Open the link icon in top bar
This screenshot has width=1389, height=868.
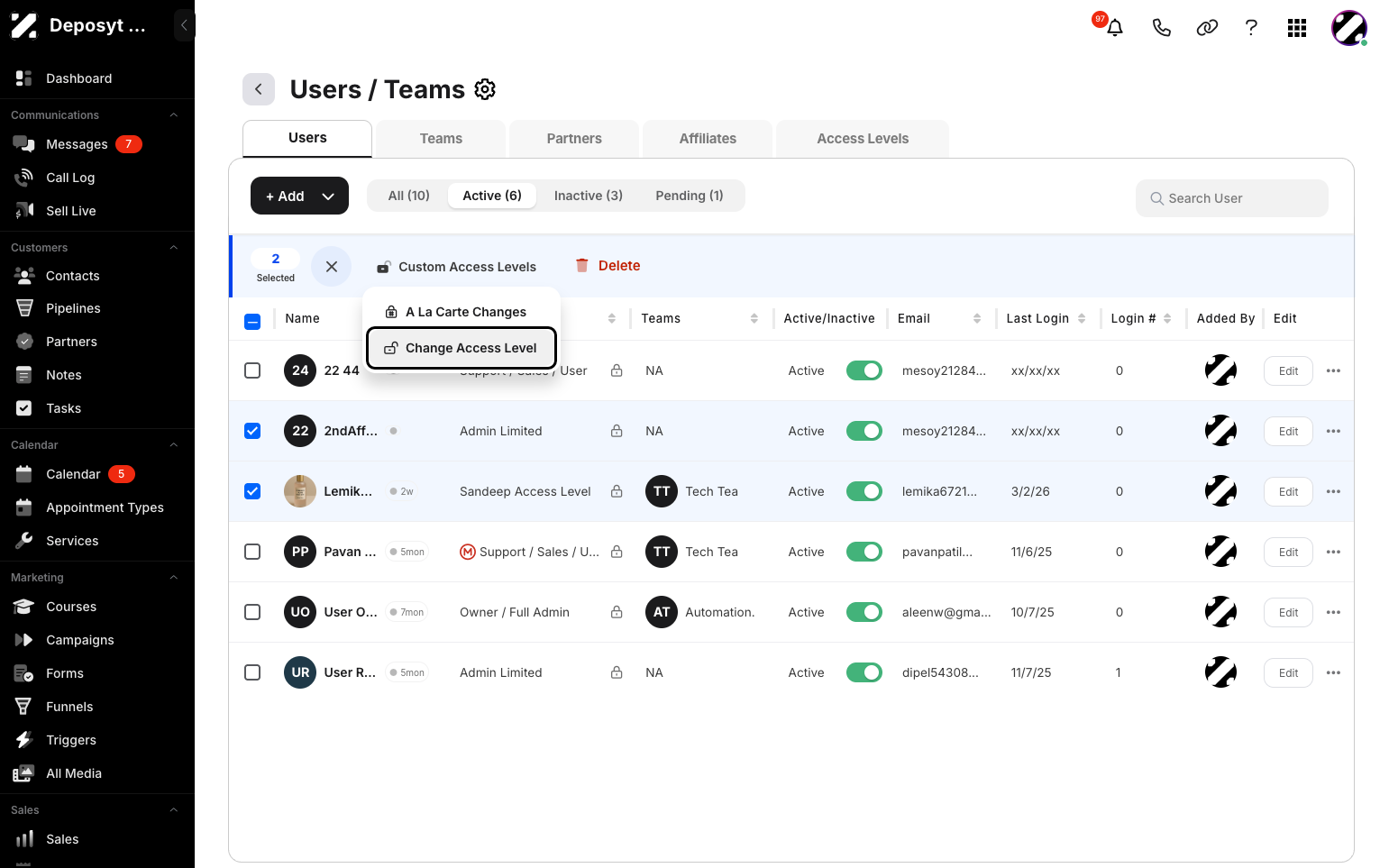[x=1207, y=28]
